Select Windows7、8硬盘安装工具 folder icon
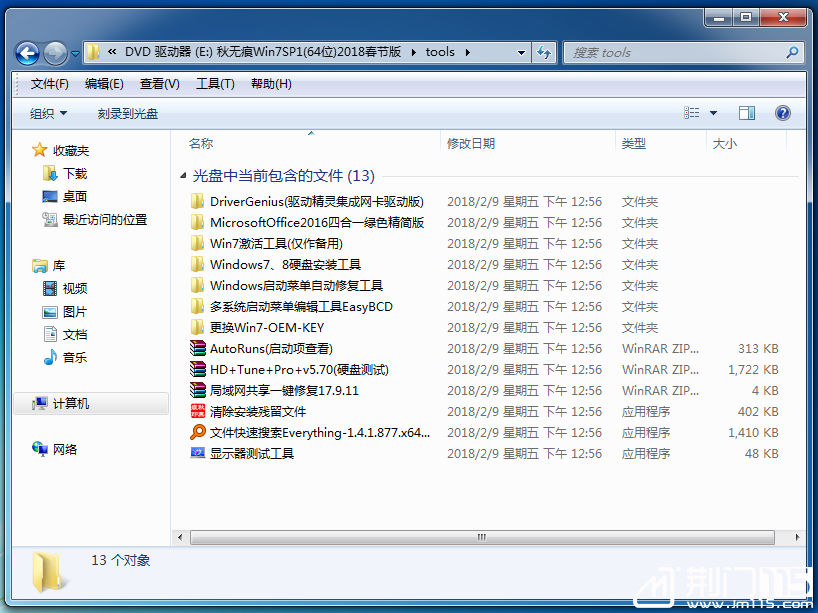This screenshot has height=613, width=818. click(197, 265)
